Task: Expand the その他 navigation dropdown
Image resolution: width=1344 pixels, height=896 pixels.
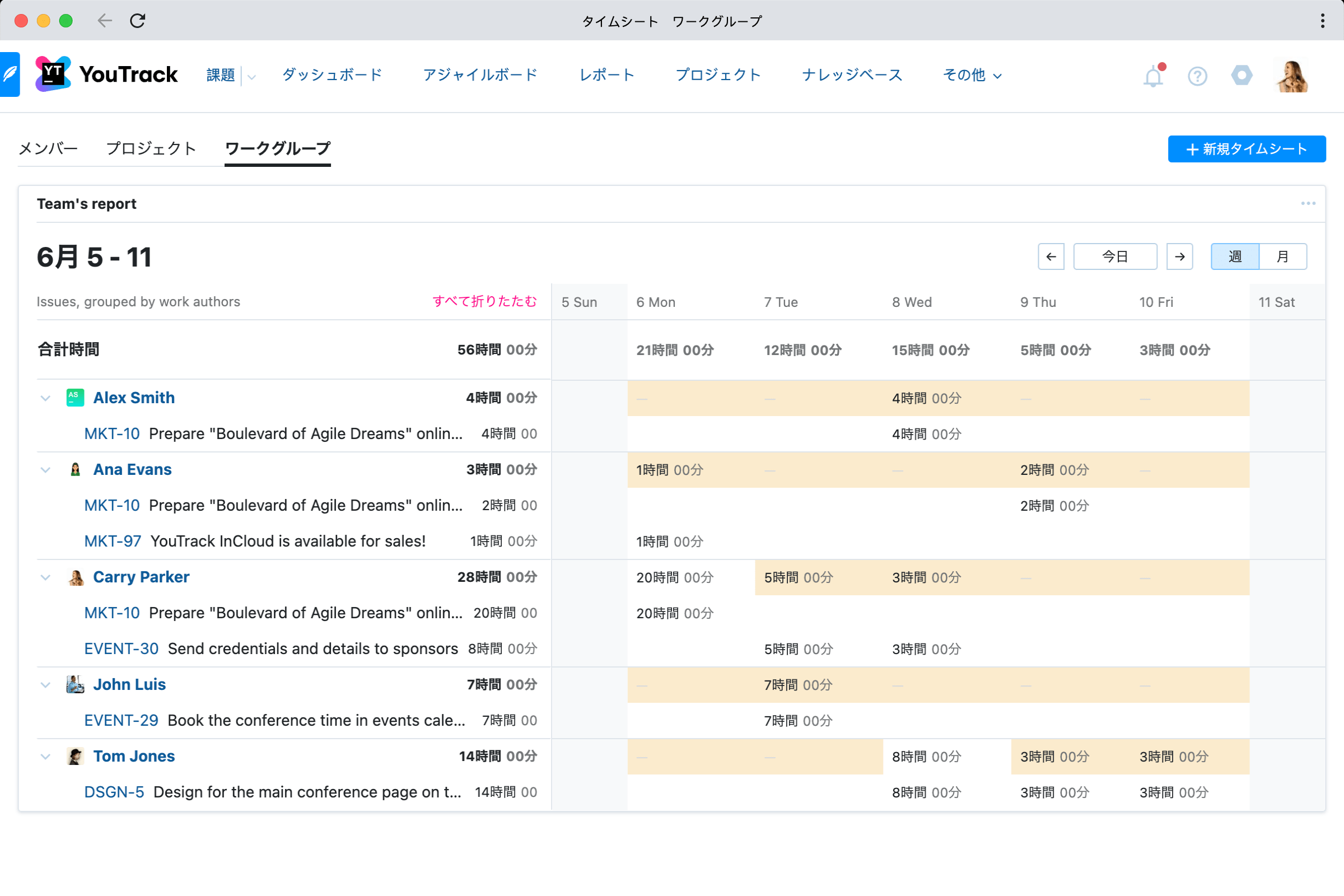Action: 972,75
